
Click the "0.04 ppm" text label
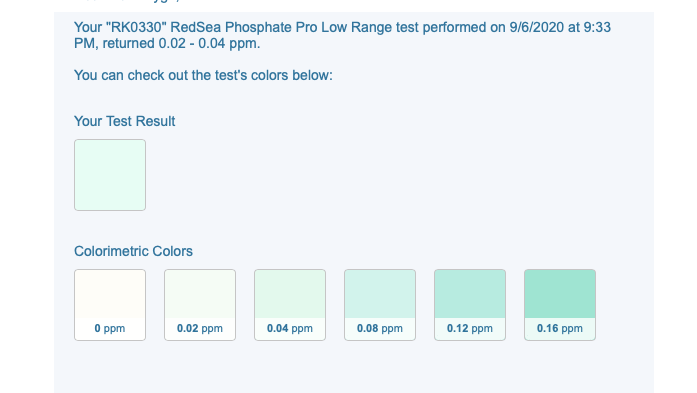pos(290,329)
